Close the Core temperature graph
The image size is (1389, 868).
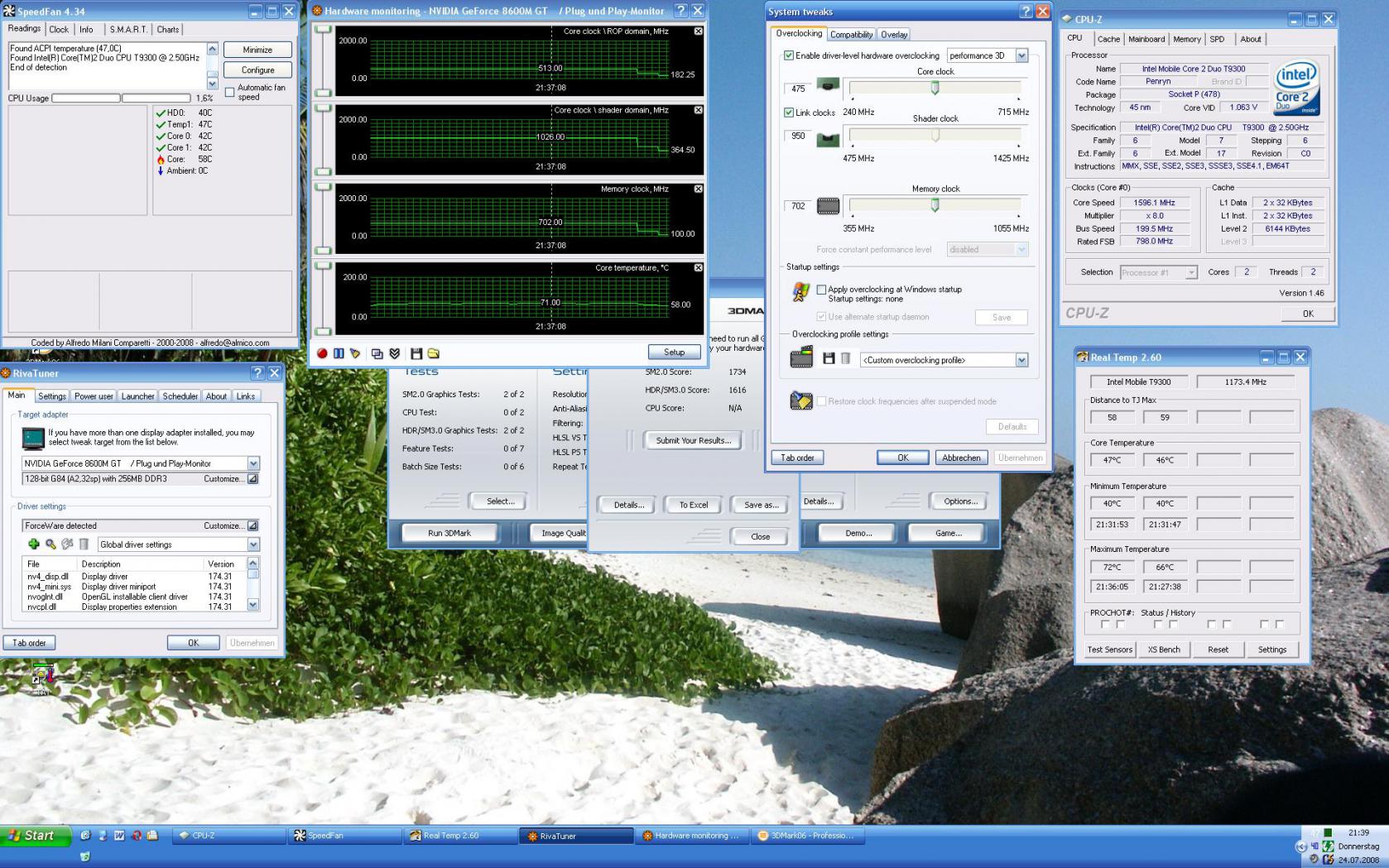click(698, 268)
